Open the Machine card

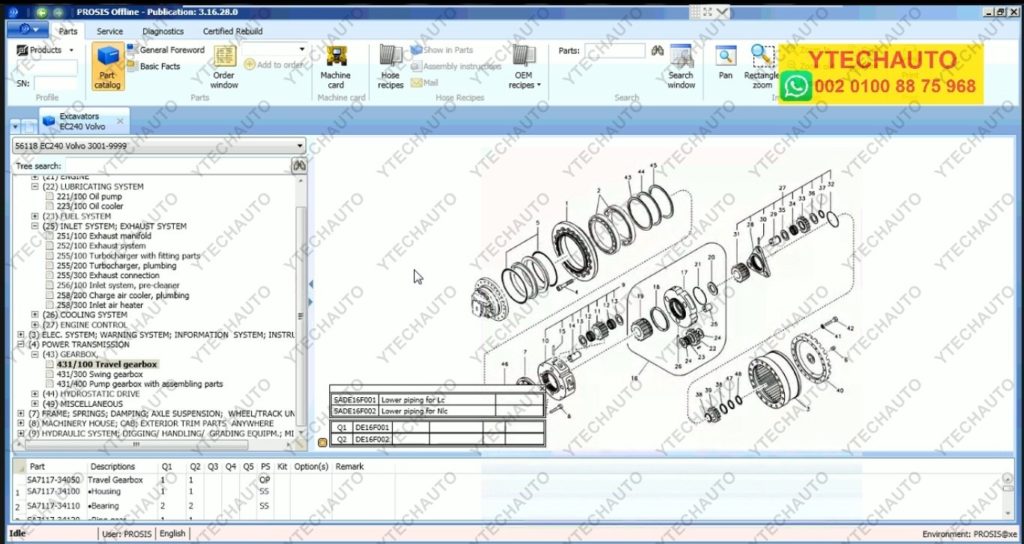[x=336, y=67]
